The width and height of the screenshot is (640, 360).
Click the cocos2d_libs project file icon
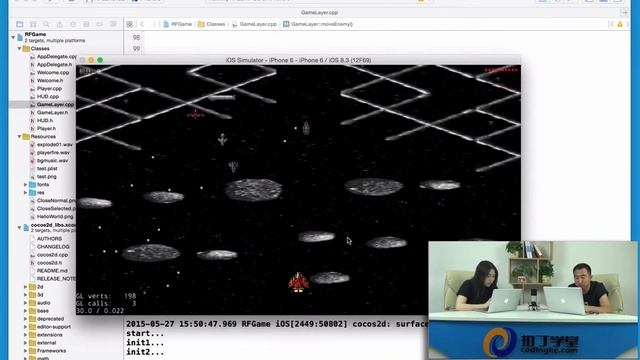pyautogui.click(x=26, y=227)
